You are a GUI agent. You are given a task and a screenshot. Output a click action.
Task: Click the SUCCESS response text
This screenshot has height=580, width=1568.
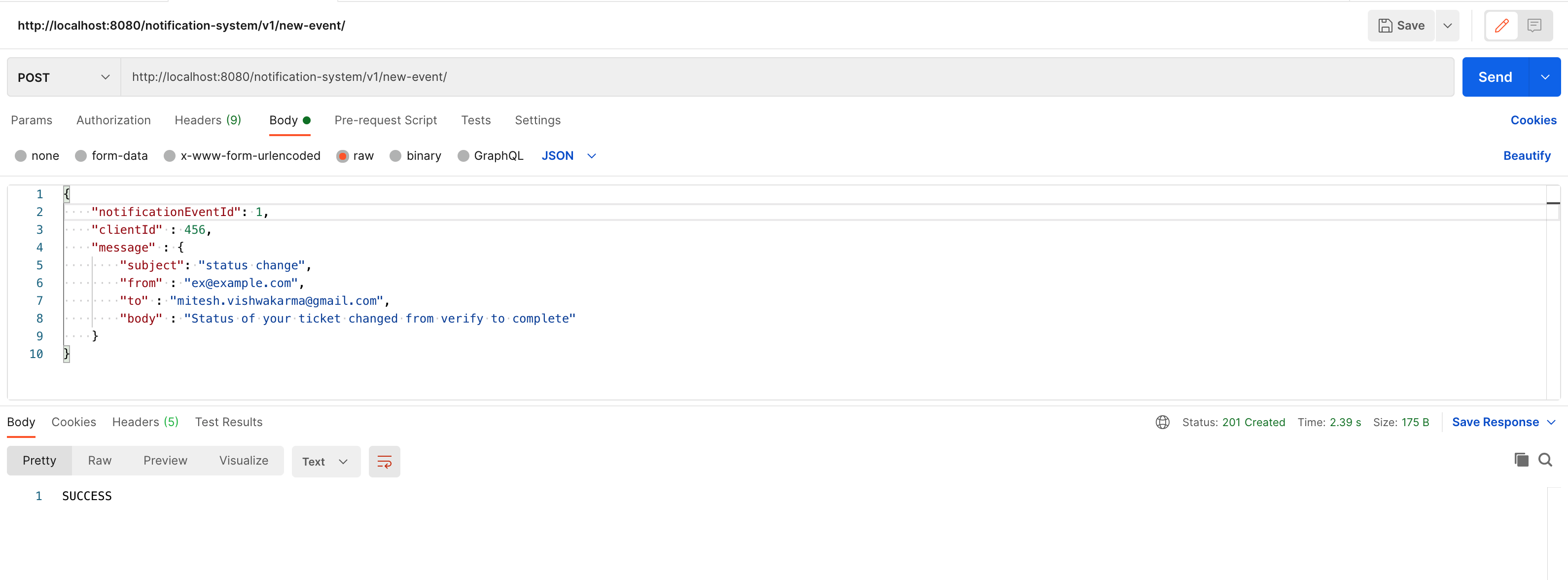tap(86, 496)
